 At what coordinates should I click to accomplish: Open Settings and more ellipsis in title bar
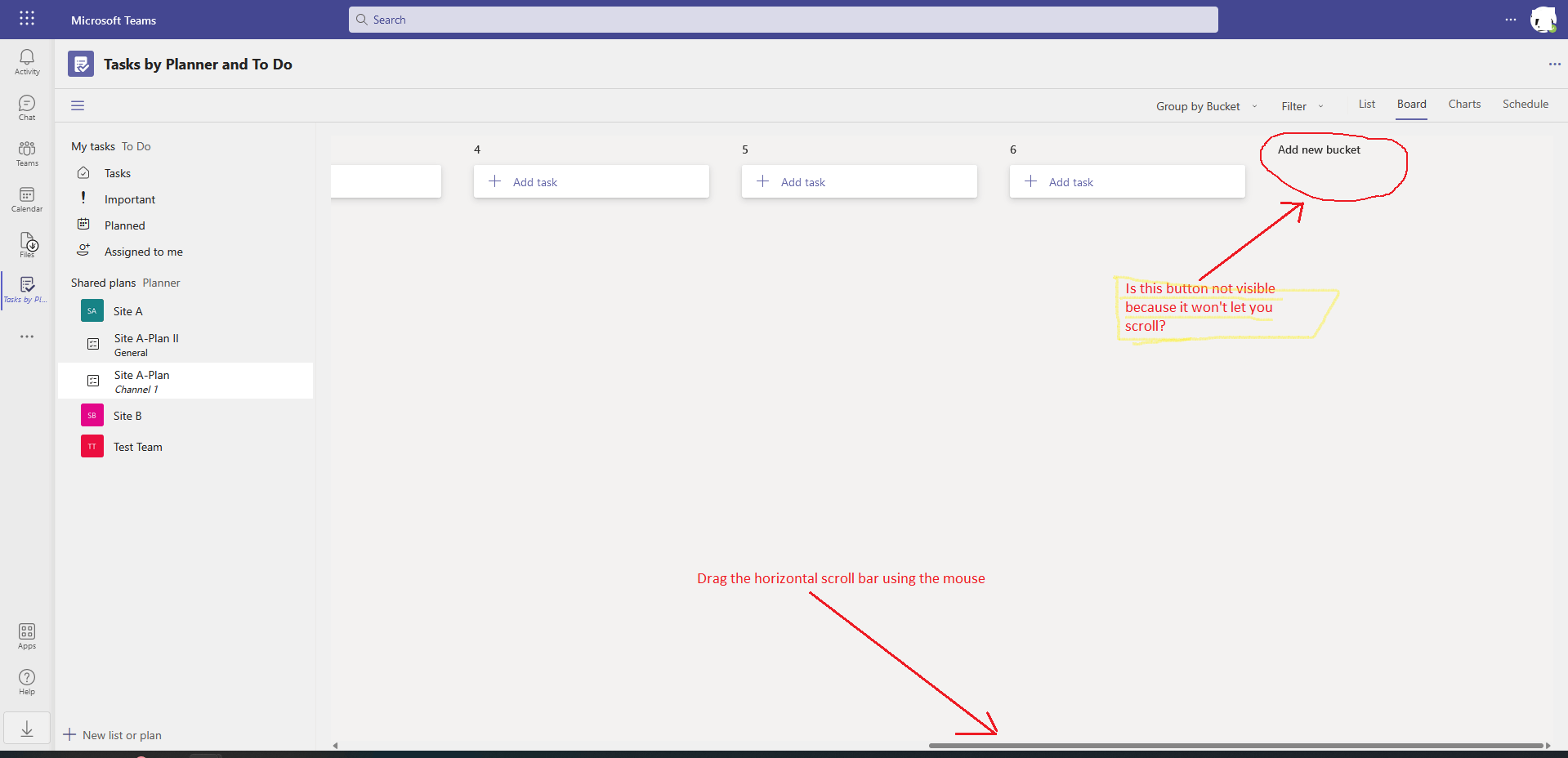coord(1511,20)
